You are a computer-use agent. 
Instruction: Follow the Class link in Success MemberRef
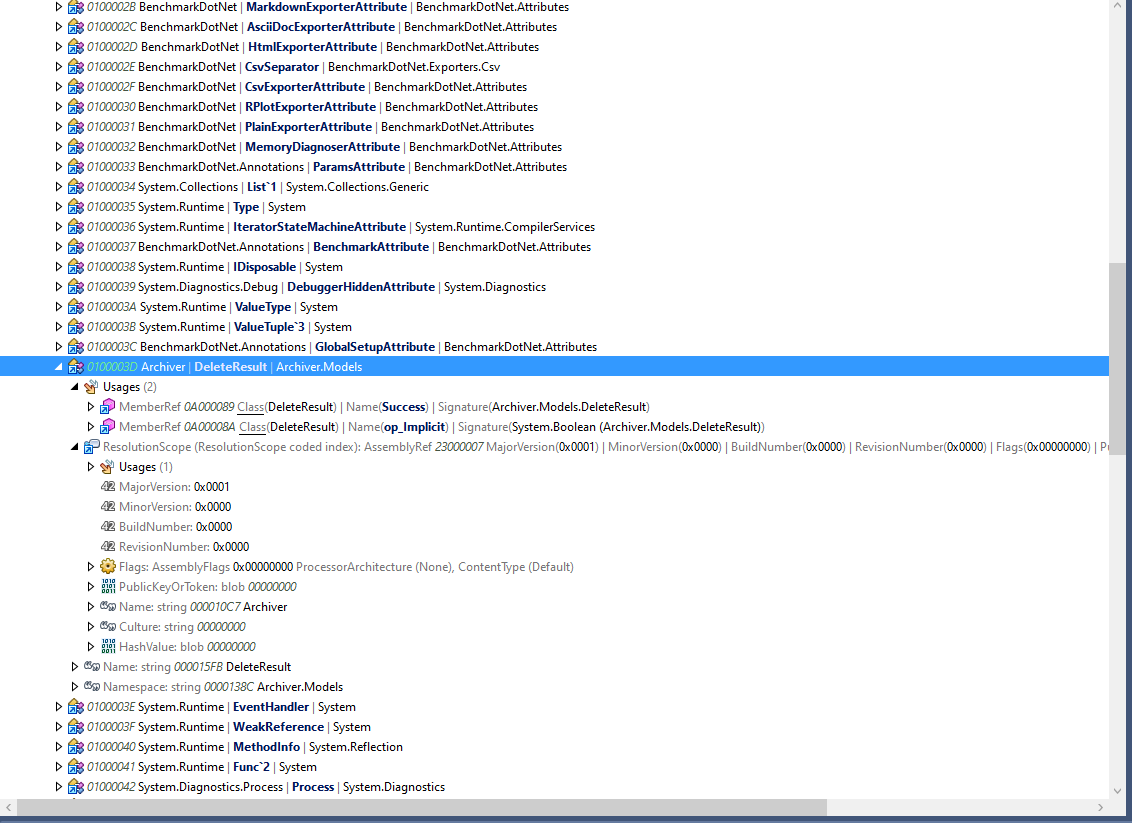[x=251, y=407]
